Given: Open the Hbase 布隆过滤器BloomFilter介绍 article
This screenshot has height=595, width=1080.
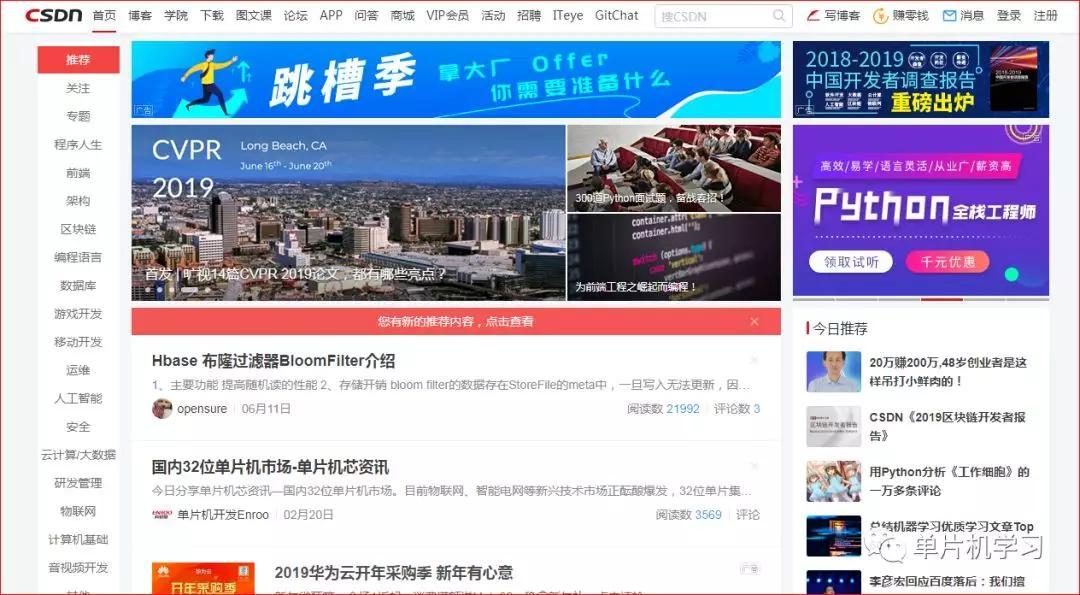Looking at the screenshot, I should pos(273,361).
